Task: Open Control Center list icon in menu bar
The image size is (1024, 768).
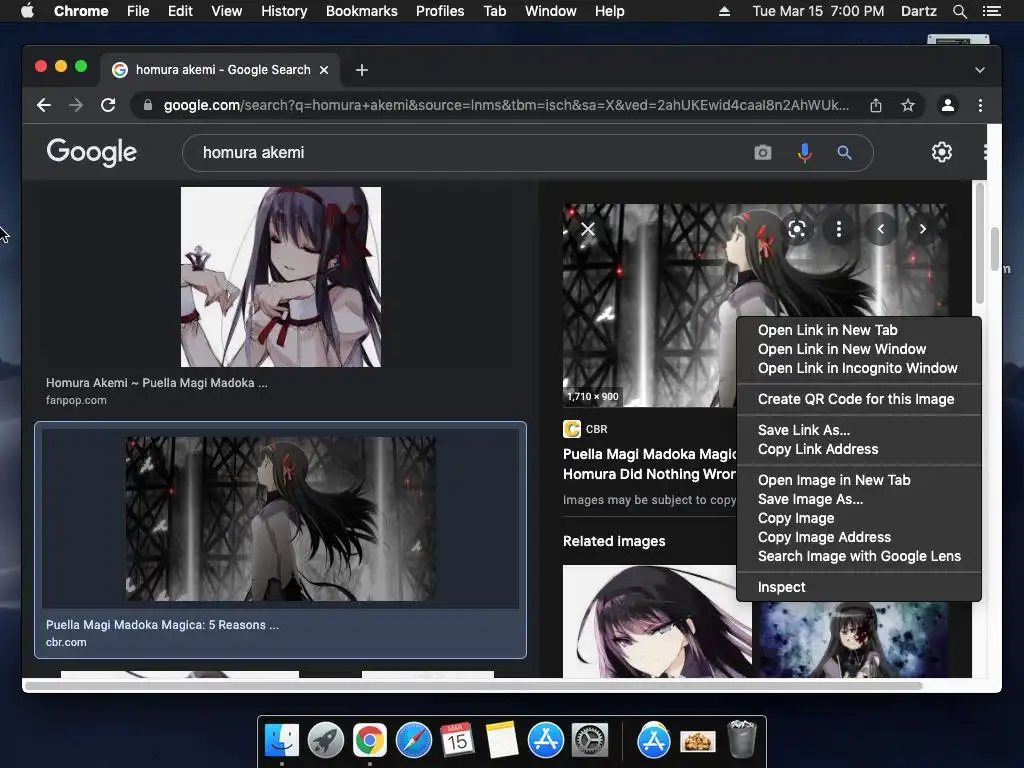Action: pos(991,11)
